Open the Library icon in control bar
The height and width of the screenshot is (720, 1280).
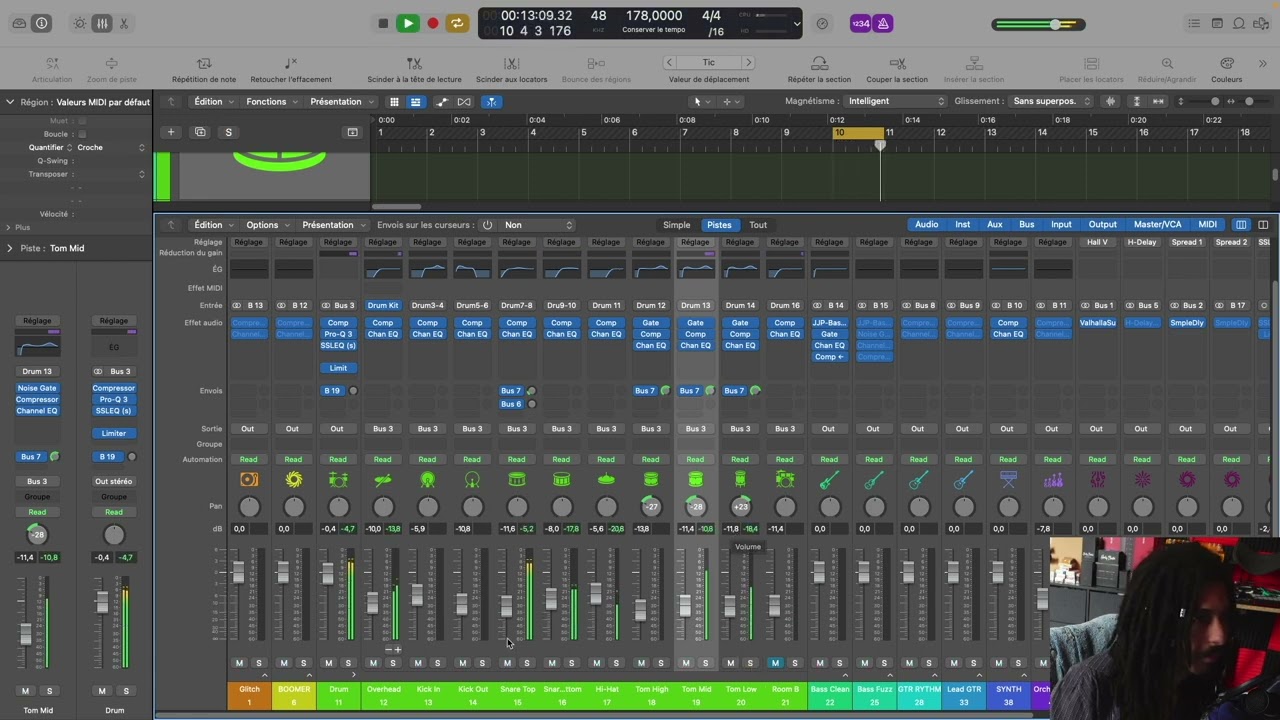tap(19, 23)
